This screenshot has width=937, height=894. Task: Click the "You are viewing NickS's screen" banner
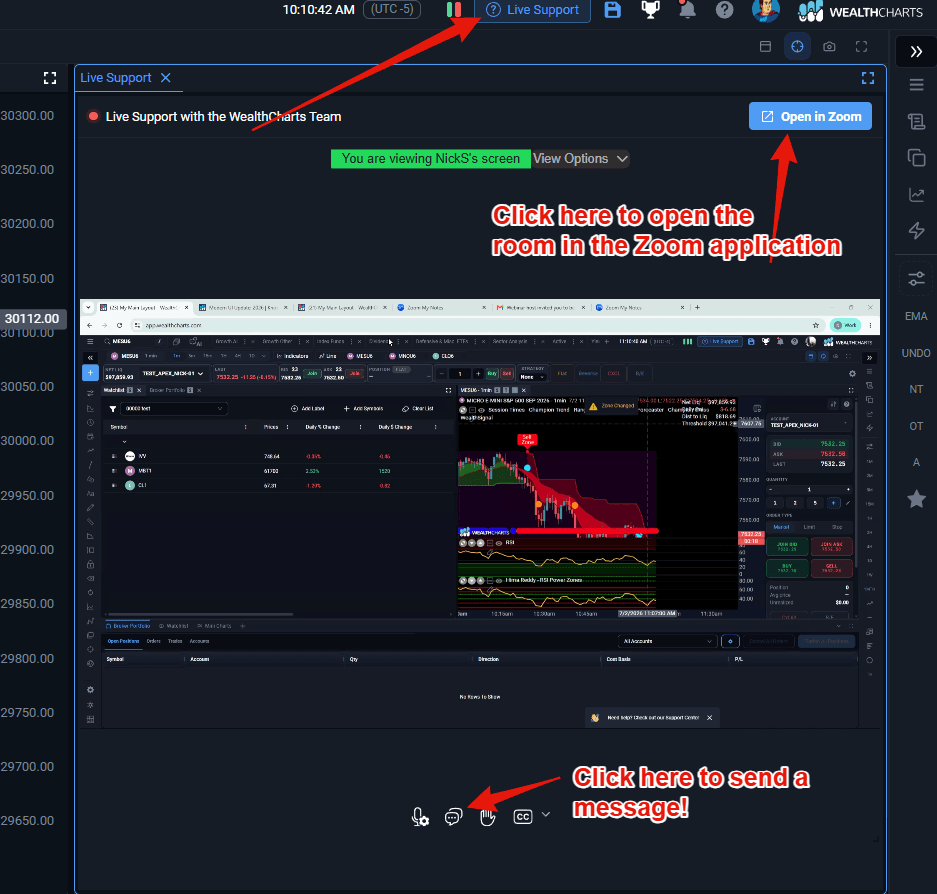coord(430,159)
